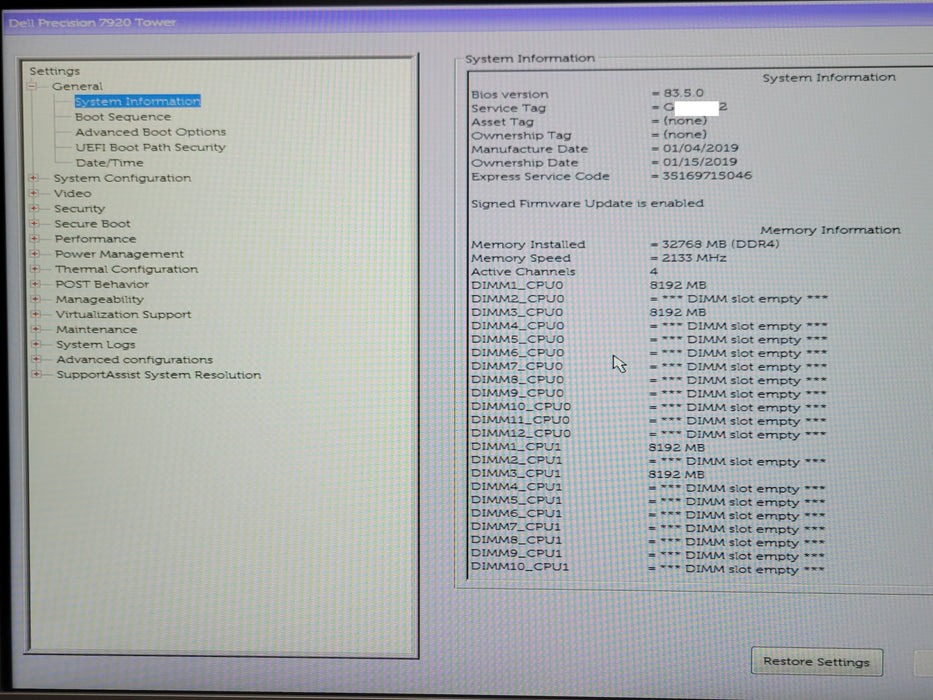933x700 pixels.
Task: Expand the Maintenance node
Action: click(x=36, y=329)
